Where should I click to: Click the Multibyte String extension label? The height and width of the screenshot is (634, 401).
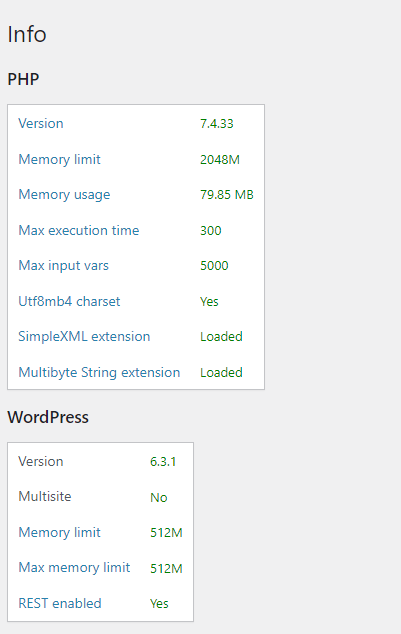[99, 372]
